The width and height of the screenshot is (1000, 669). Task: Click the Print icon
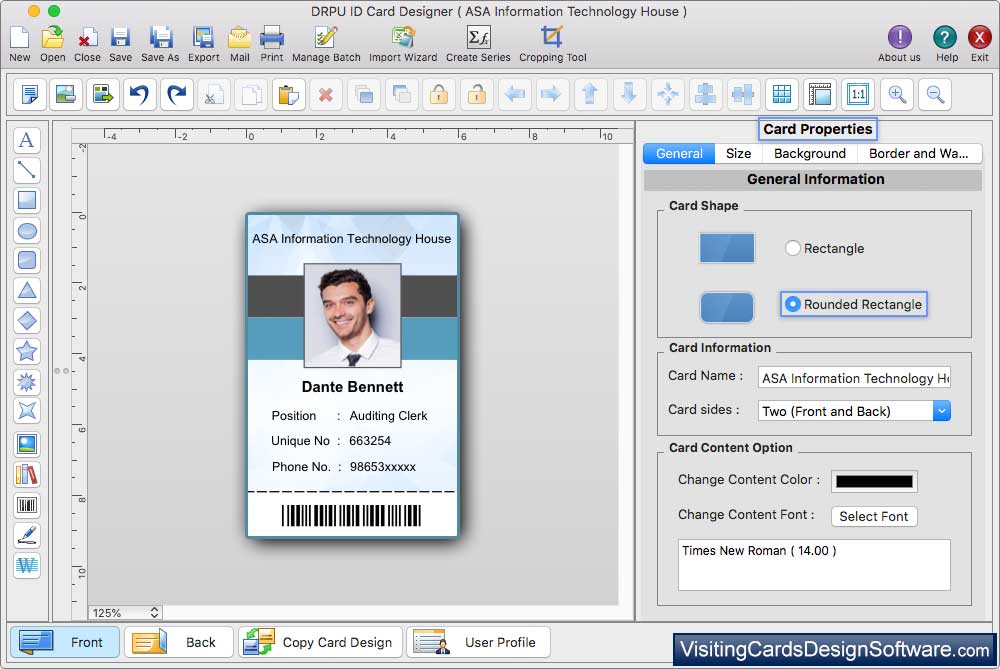272,43
